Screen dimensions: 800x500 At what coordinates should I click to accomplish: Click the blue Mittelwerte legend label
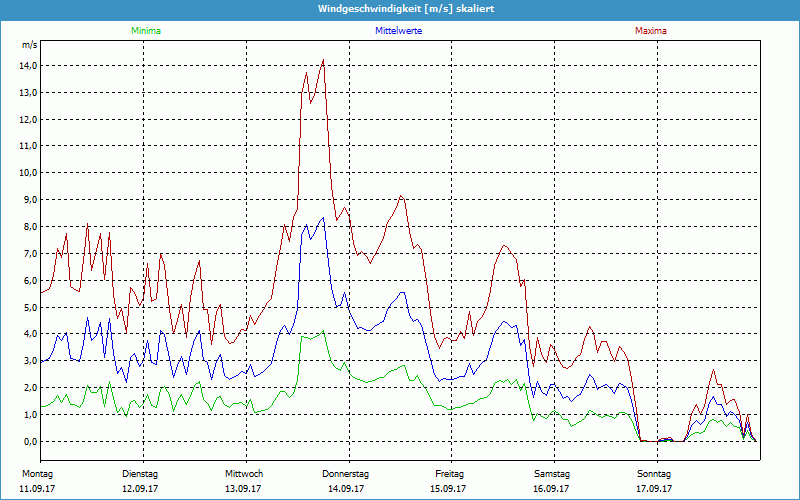[398, 31]
